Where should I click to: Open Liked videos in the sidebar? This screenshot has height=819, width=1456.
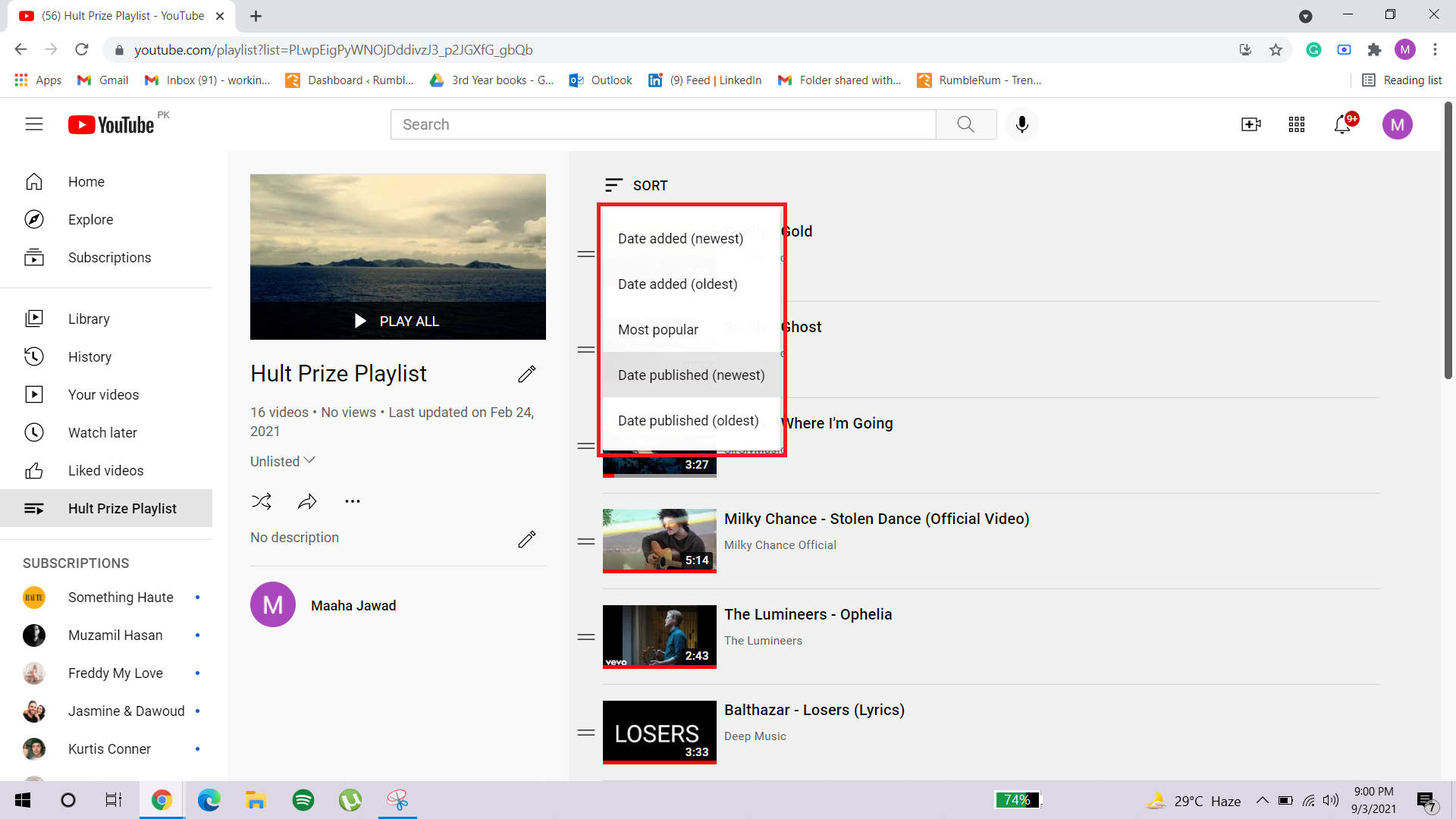pyautogui.click(x=106, y=470)
